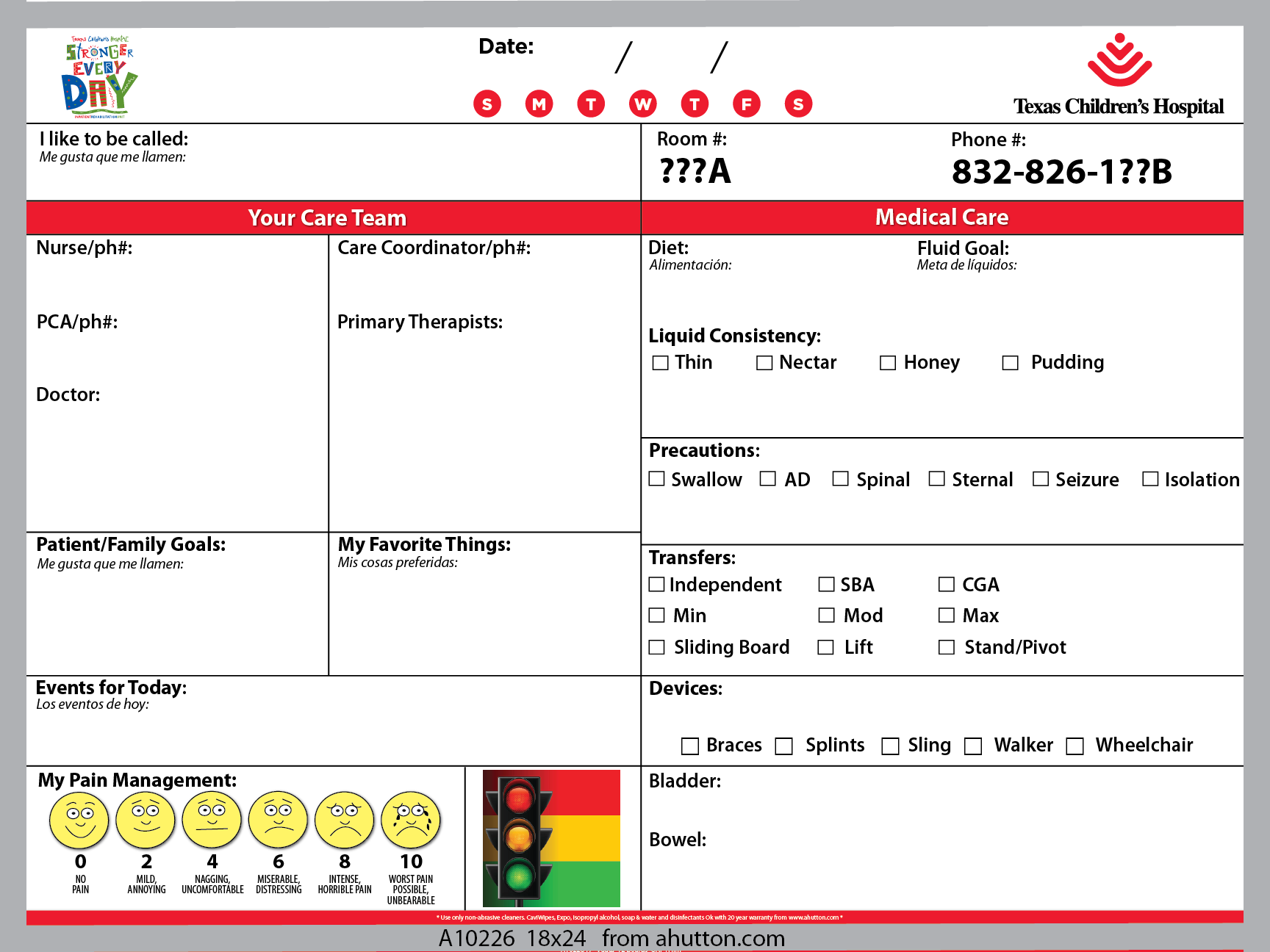Screen dimensions: 1270x952
Task: Click the 'Date:' label
Action: click(506, 46)
